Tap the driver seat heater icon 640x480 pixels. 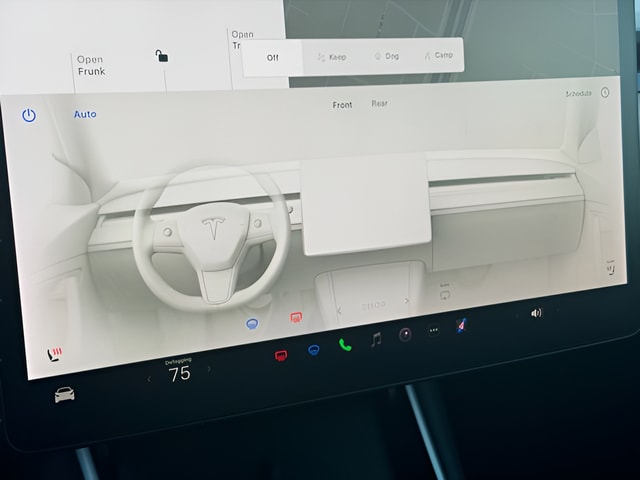(54, 353)
